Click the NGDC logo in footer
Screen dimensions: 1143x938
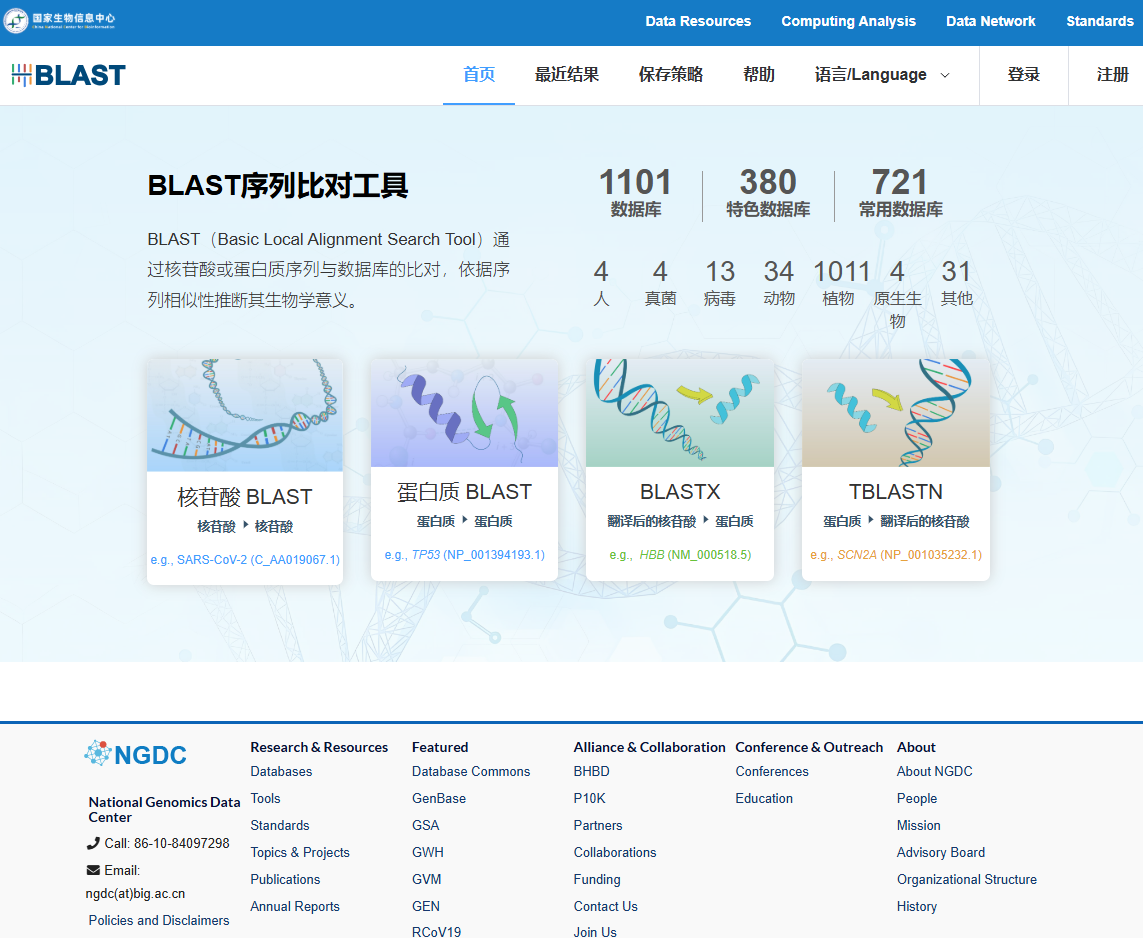[x=136, y=754]
